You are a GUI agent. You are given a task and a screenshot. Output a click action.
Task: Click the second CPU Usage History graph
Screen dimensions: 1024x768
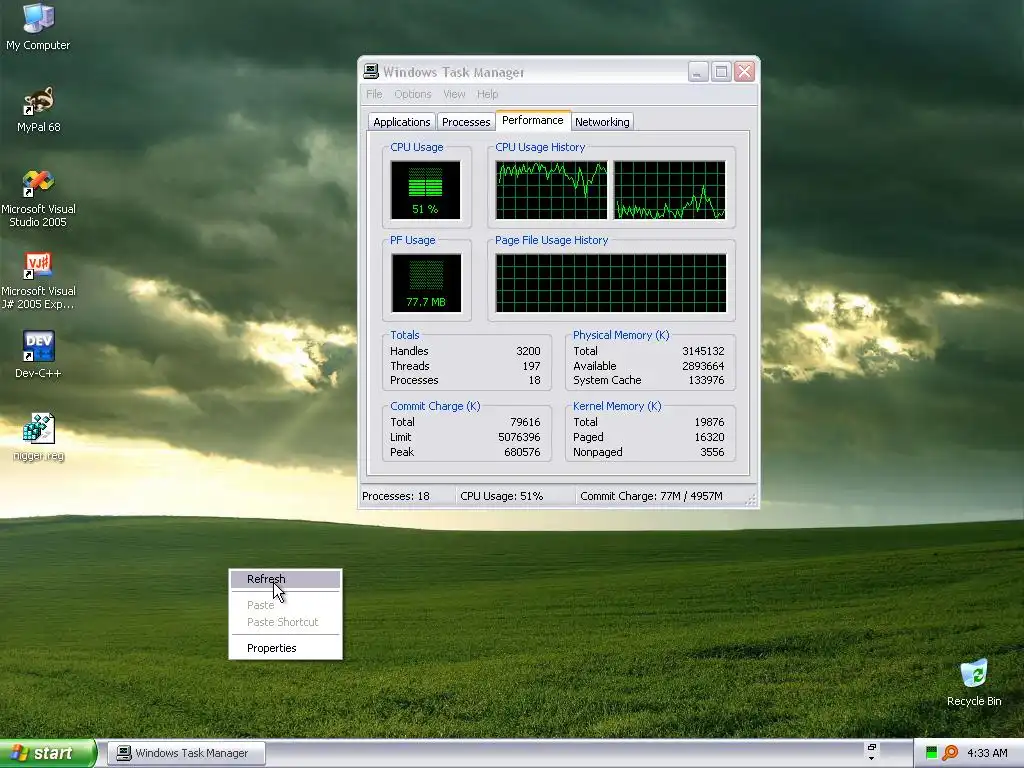point(669,190)
